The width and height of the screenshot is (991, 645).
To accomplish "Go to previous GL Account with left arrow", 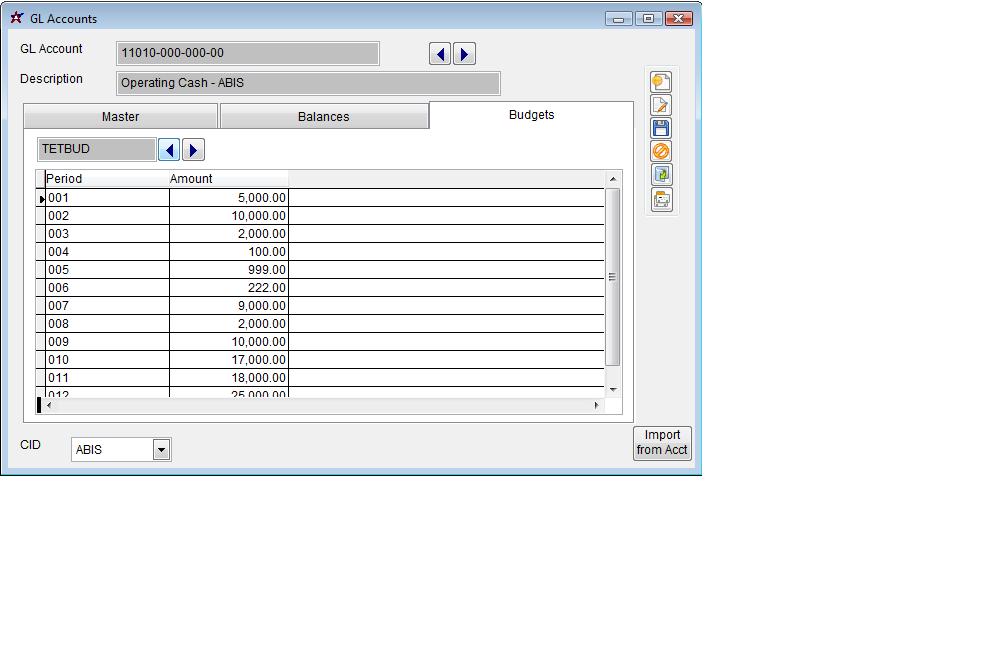I will tap(440, 54).
